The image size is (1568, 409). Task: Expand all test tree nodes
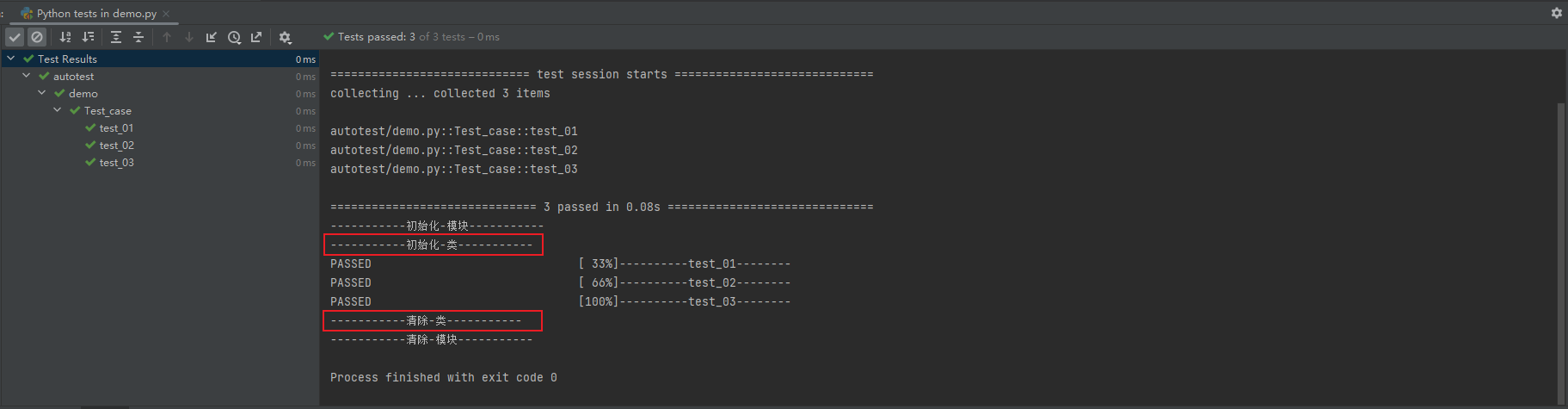coord(116,37)
